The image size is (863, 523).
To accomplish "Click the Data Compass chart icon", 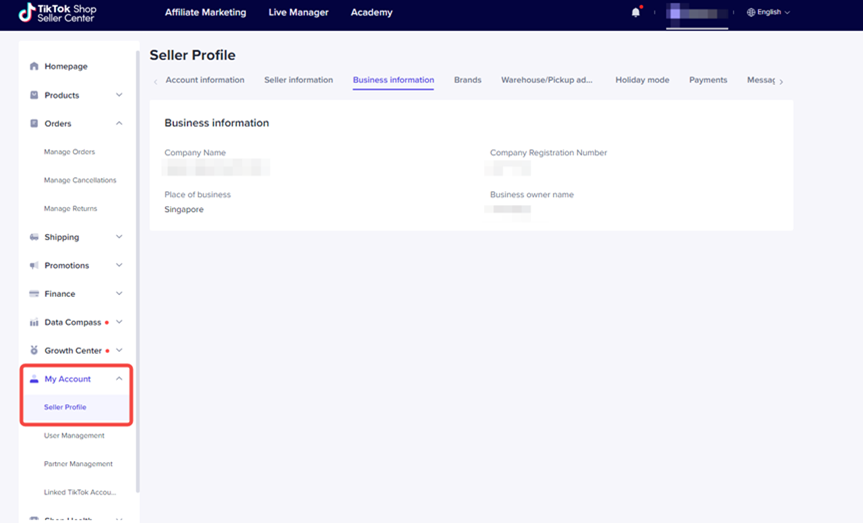I will click(x=34, y=322).
